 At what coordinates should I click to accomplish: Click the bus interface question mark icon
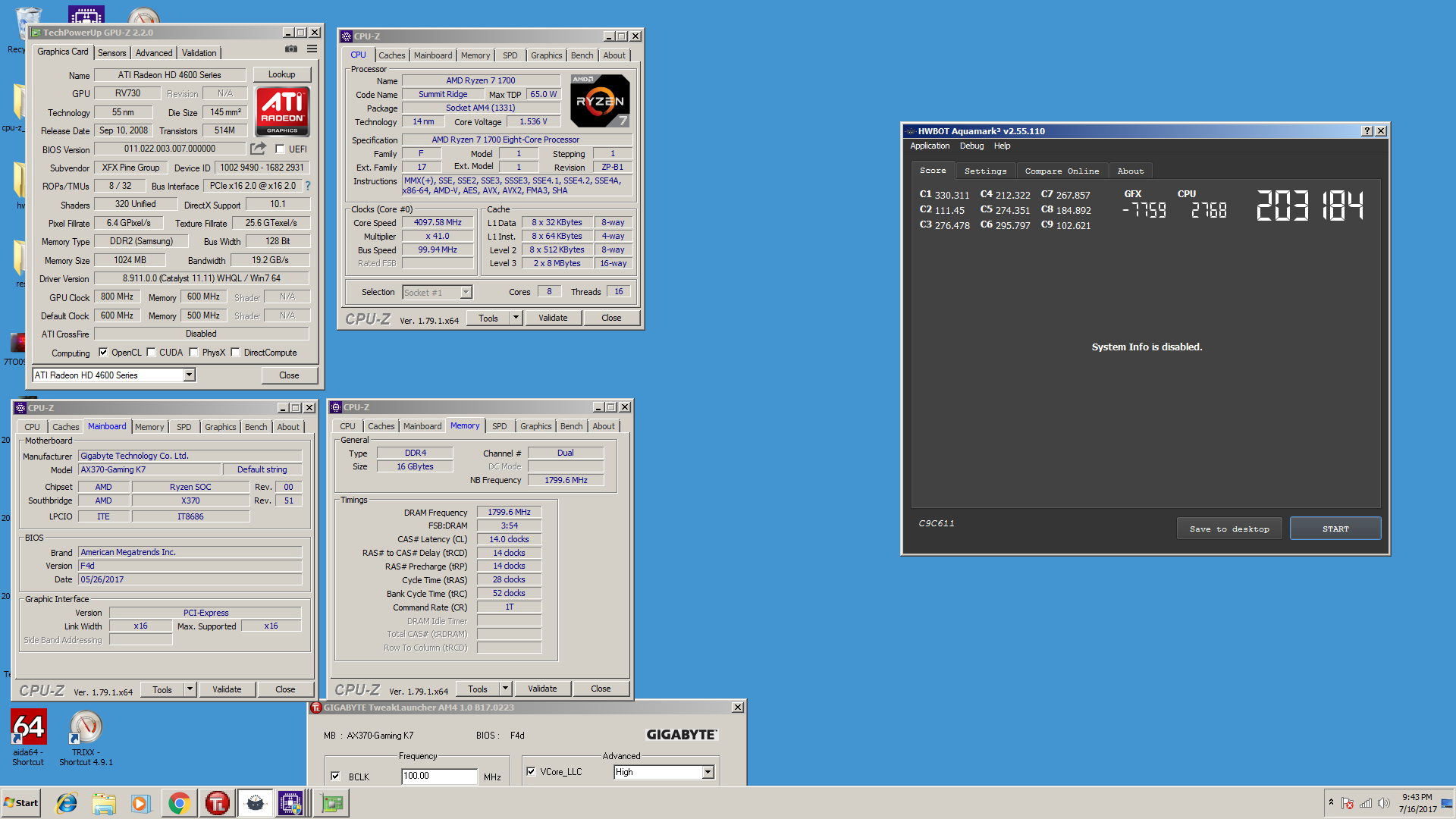click(x=308, y=186)
